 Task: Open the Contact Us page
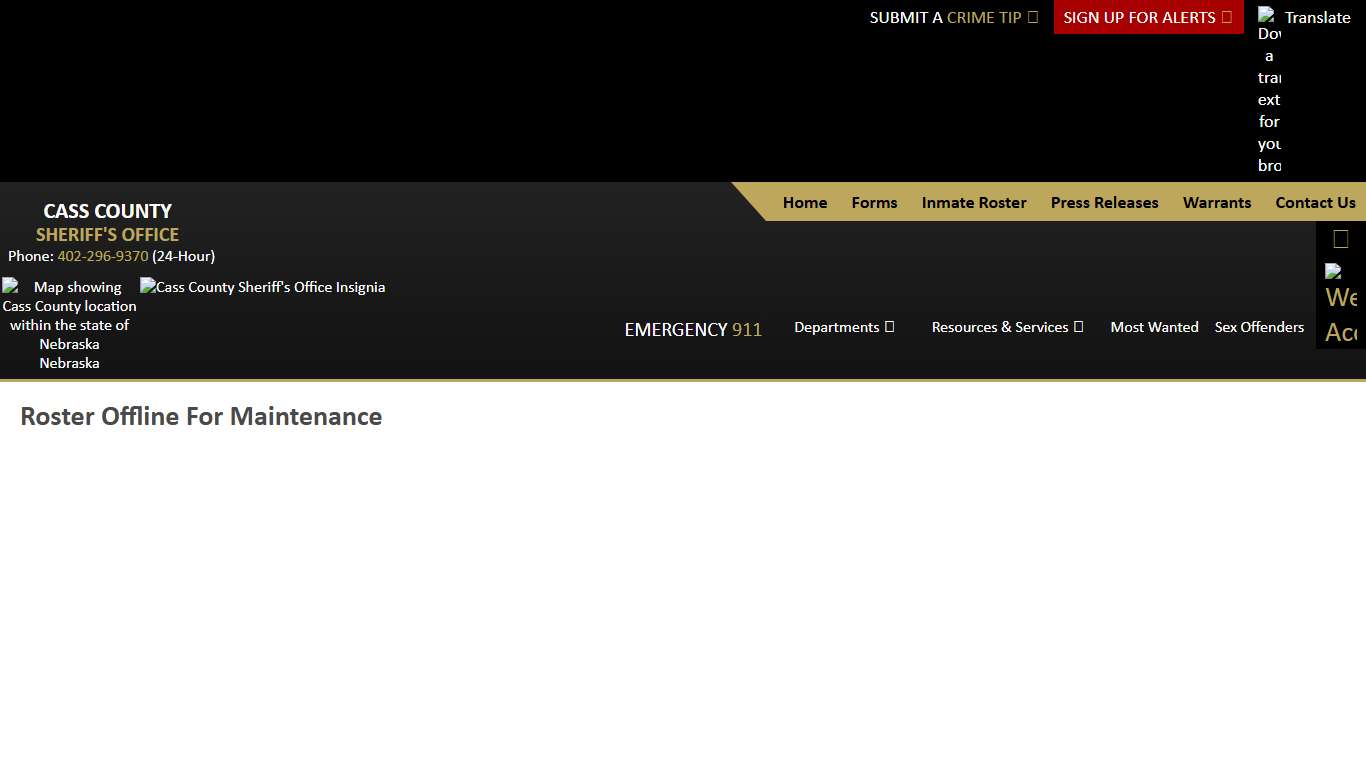point(1315,203)
